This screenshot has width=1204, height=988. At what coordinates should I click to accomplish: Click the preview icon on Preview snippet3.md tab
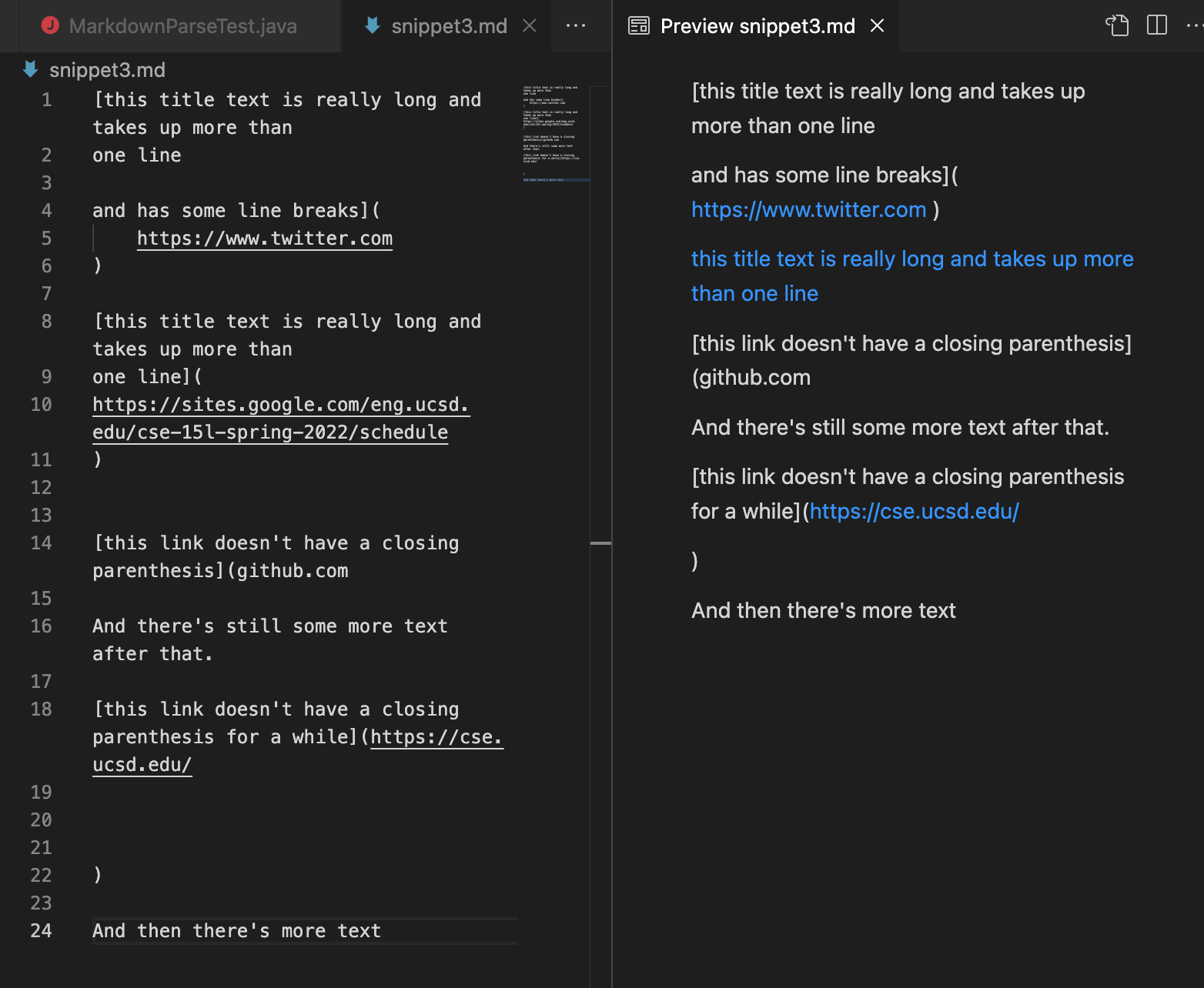pyautogui.click(x=639, y=25)
